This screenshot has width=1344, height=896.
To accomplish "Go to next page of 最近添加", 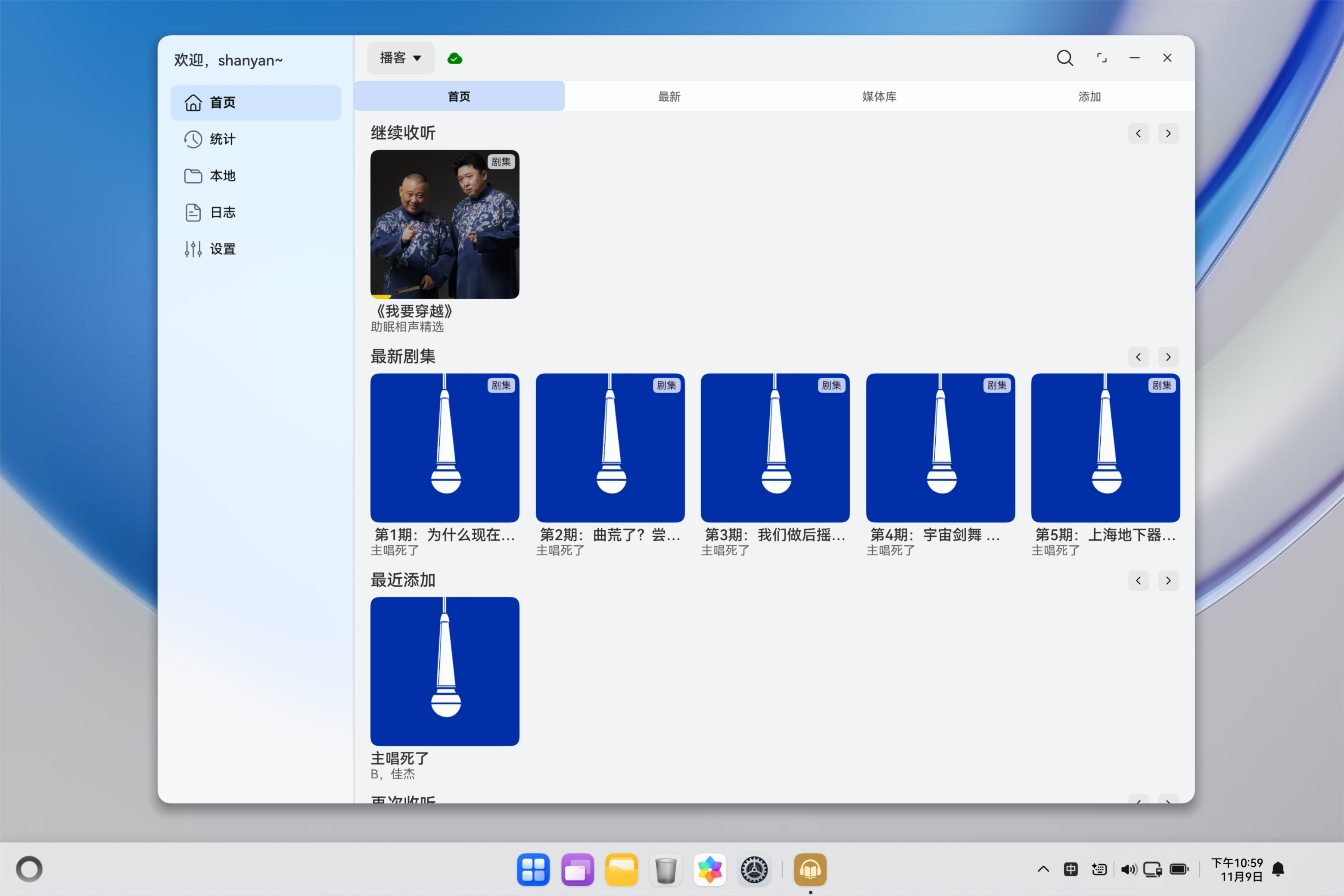I will [x=1168, y=581].
